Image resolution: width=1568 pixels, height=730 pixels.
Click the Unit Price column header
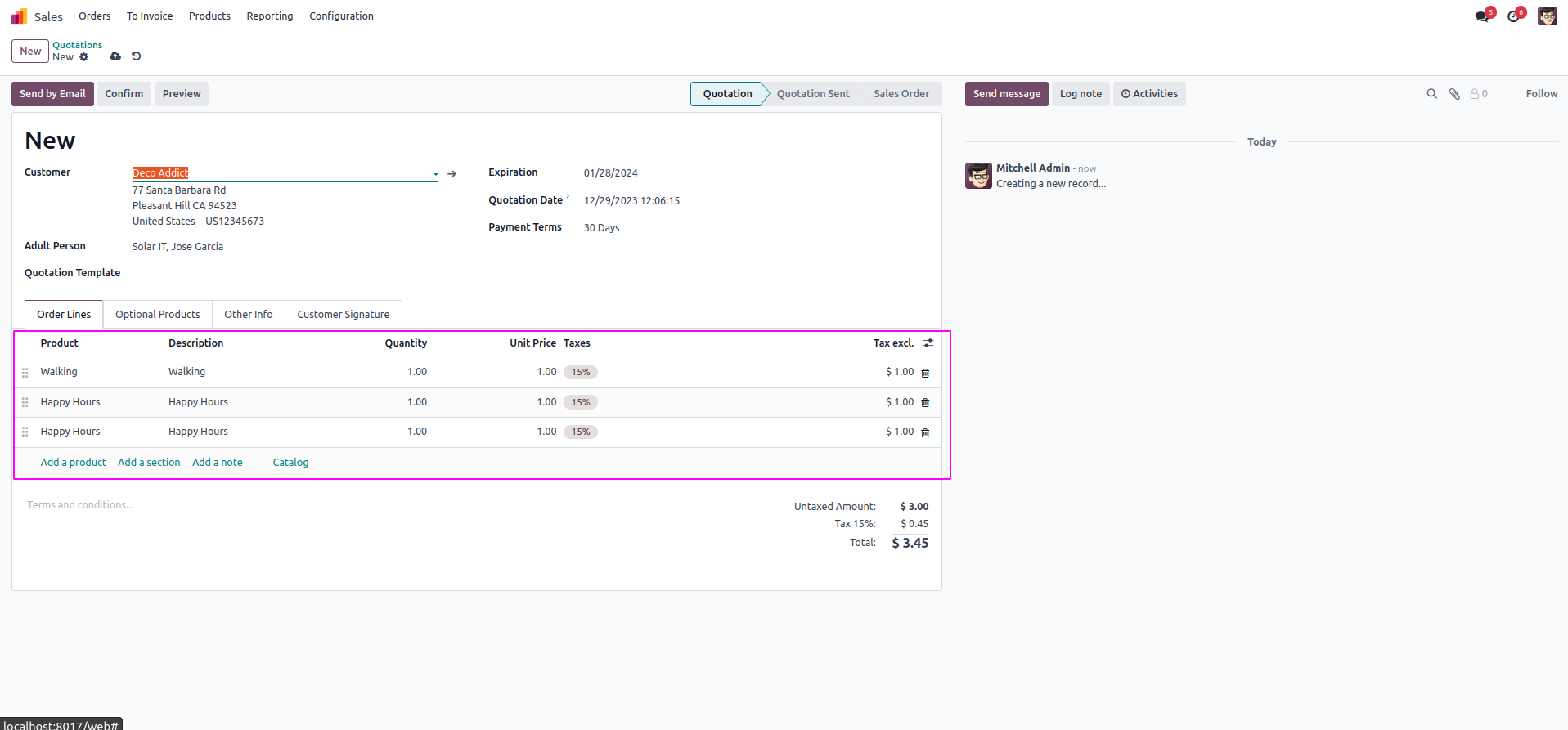pyautogui.click(x=532, y=343)
